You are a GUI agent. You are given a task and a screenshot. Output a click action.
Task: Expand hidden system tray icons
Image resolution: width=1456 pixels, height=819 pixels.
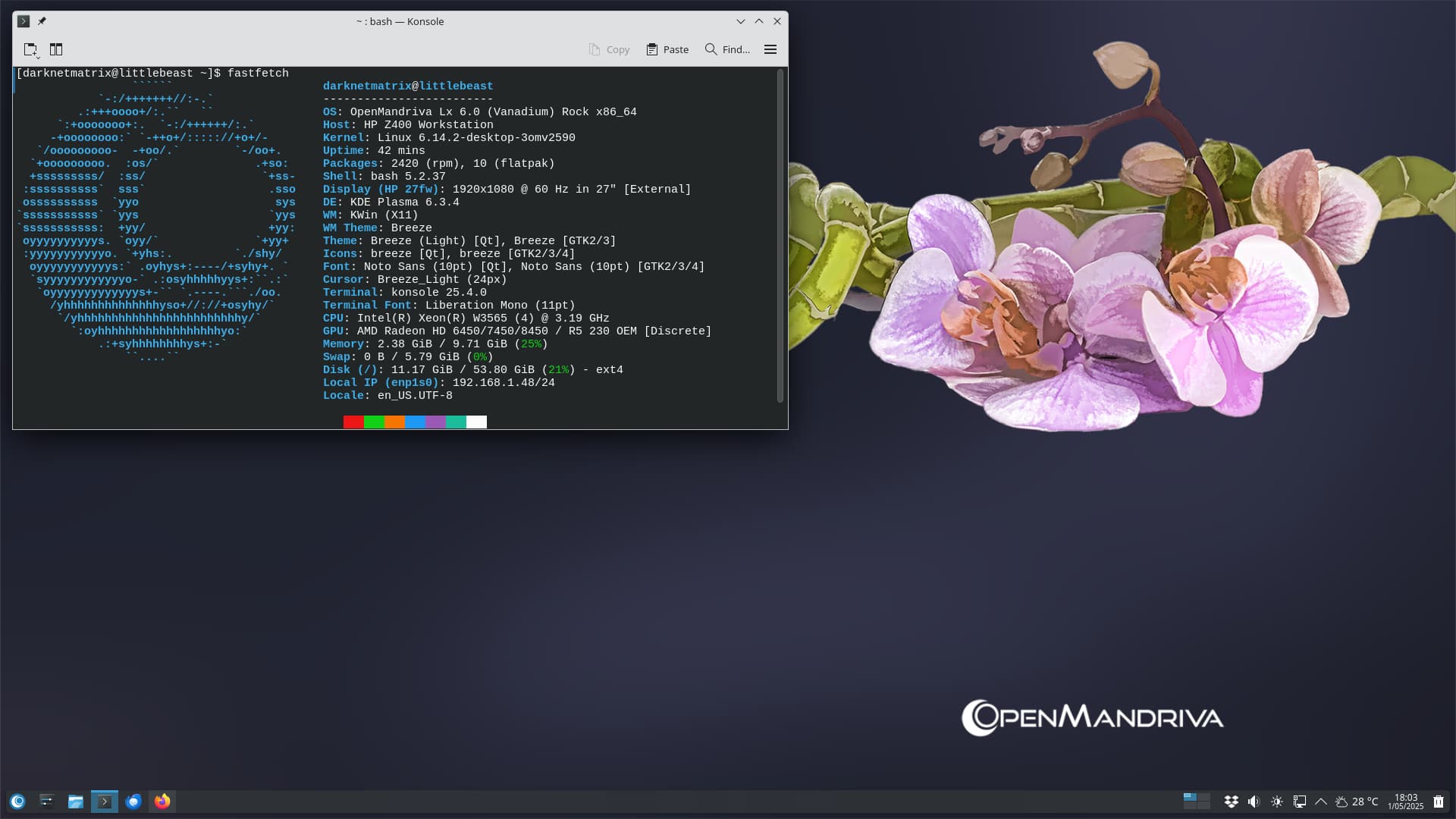1321,802
